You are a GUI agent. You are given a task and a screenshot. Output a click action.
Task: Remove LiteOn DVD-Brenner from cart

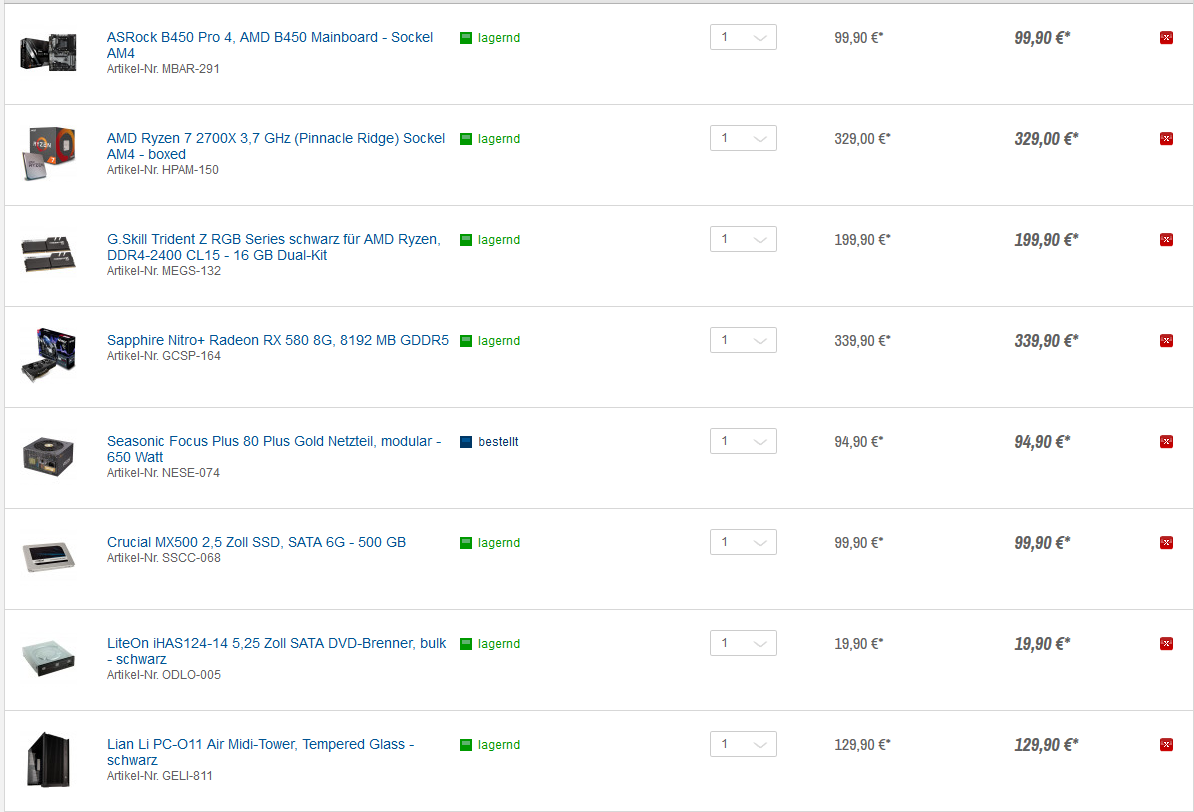coord(1166,644)
